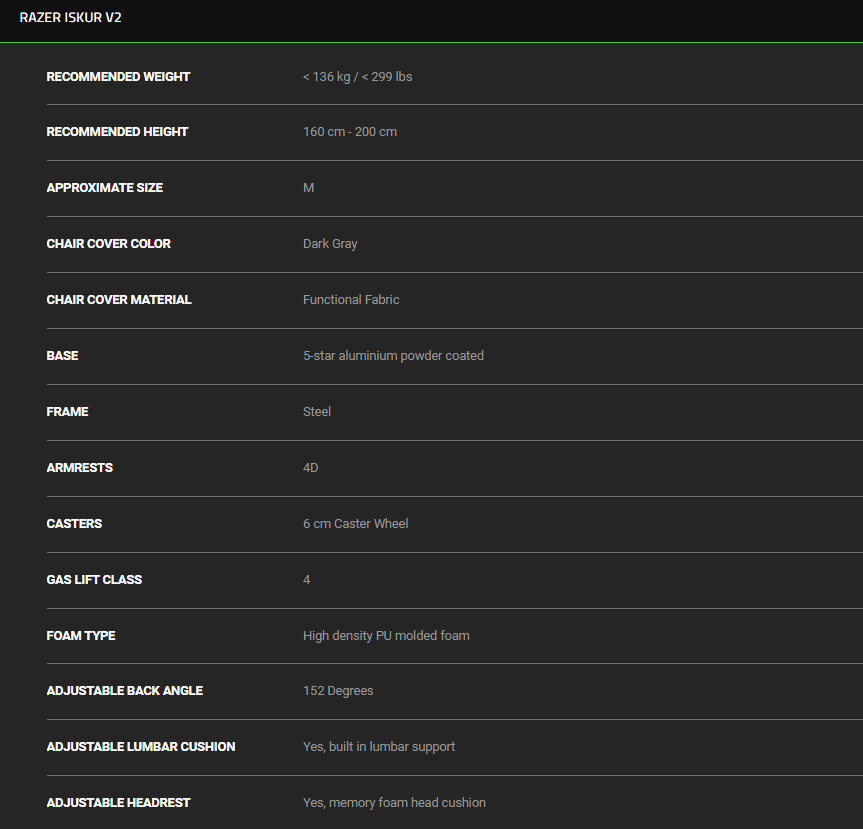
Task: Click the 'Steel' frame value
Action: [x=317, y=412]
